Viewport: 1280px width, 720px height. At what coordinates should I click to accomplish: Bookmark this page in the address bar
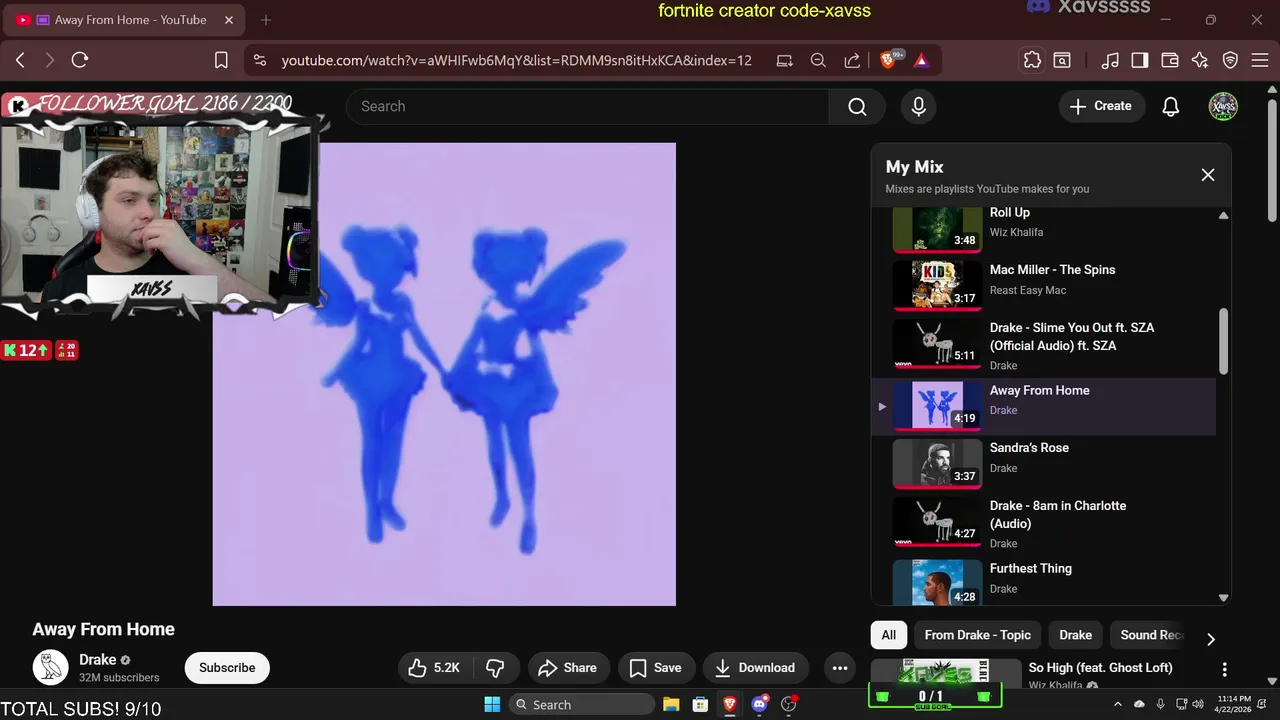tap(221, 60)
